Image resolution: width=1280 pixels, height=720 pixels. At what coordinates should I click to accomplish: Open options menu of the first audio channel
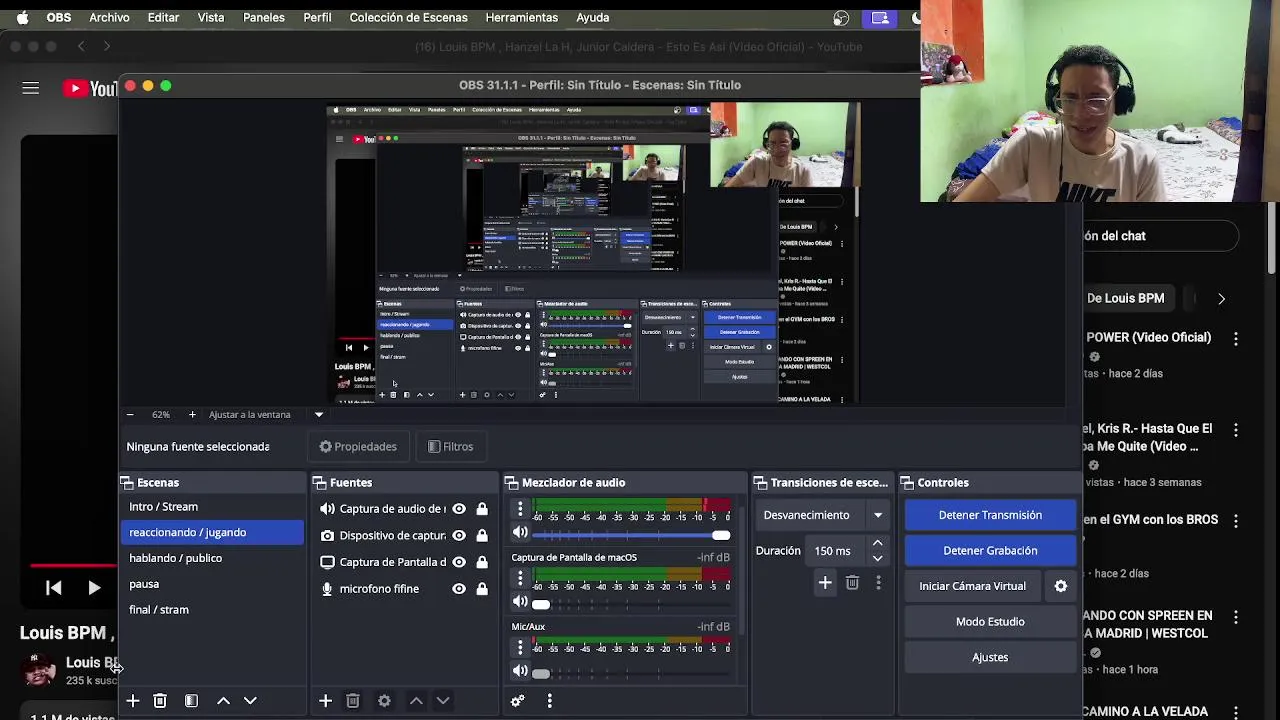(520, 510)
